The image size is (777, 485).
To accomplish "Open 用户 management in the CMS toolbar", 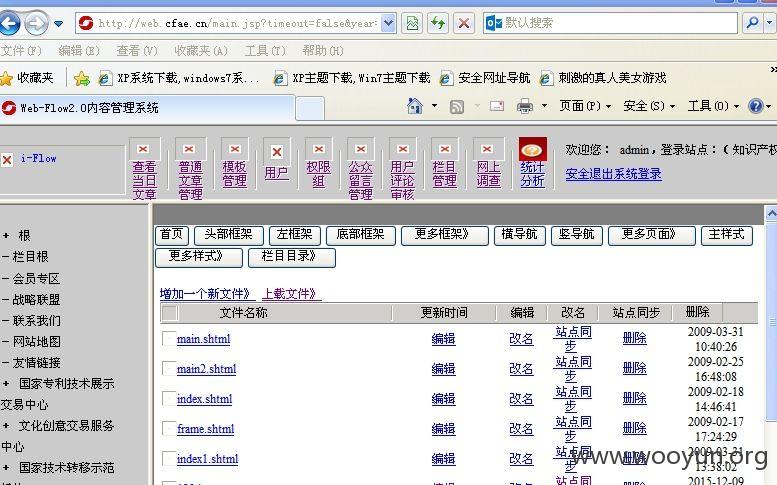I will [277, 160].
